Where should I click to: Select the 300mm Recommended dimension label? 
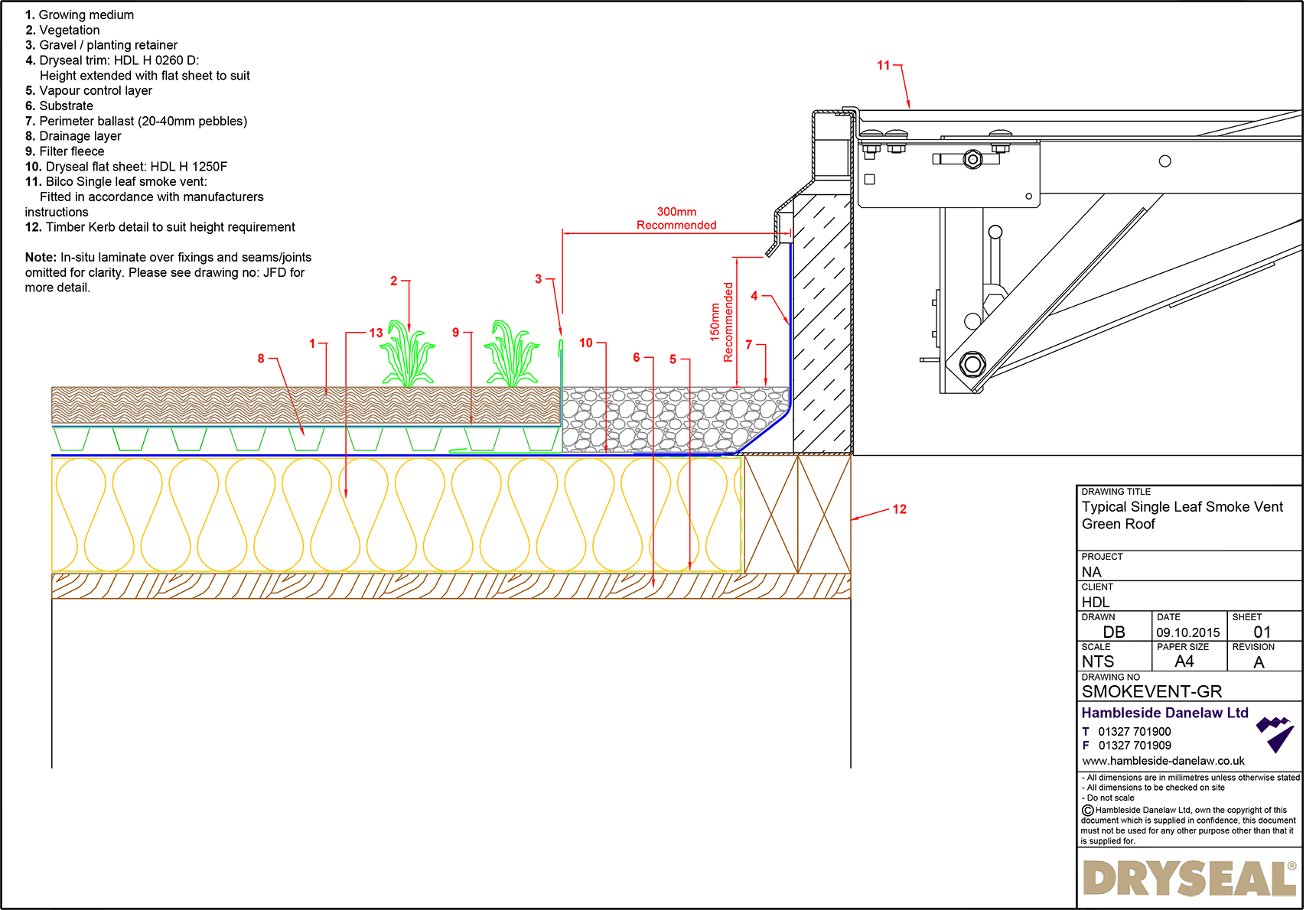(x=676, y=219)
